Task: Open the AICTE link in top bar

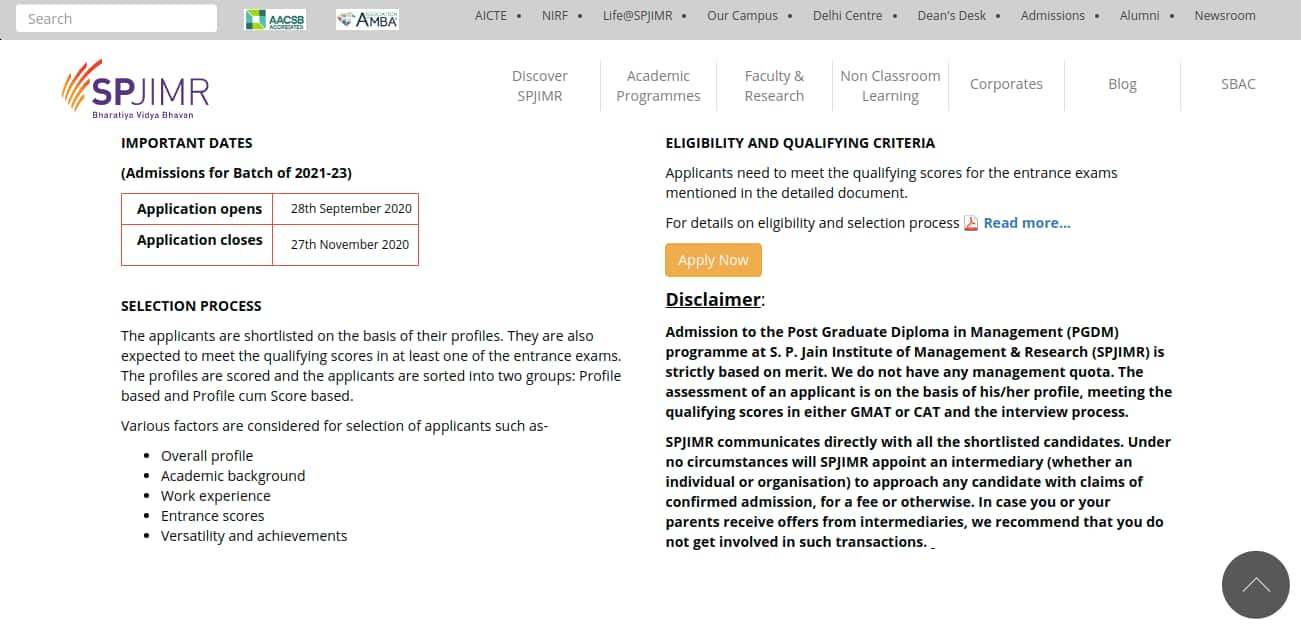Action: click(490, 16)
